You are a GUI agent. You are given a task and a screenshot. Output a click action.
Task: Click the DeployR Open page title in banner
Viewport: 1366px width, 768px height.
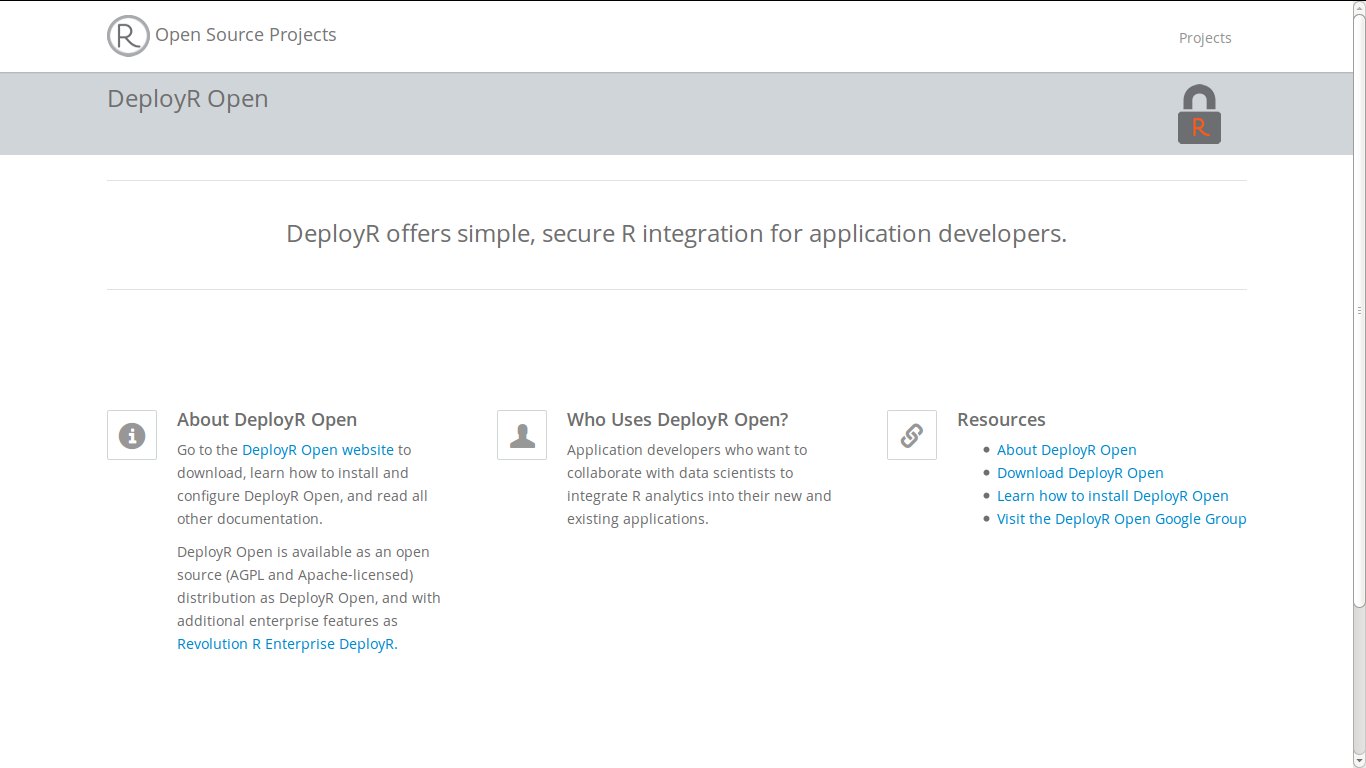[188, 99]
